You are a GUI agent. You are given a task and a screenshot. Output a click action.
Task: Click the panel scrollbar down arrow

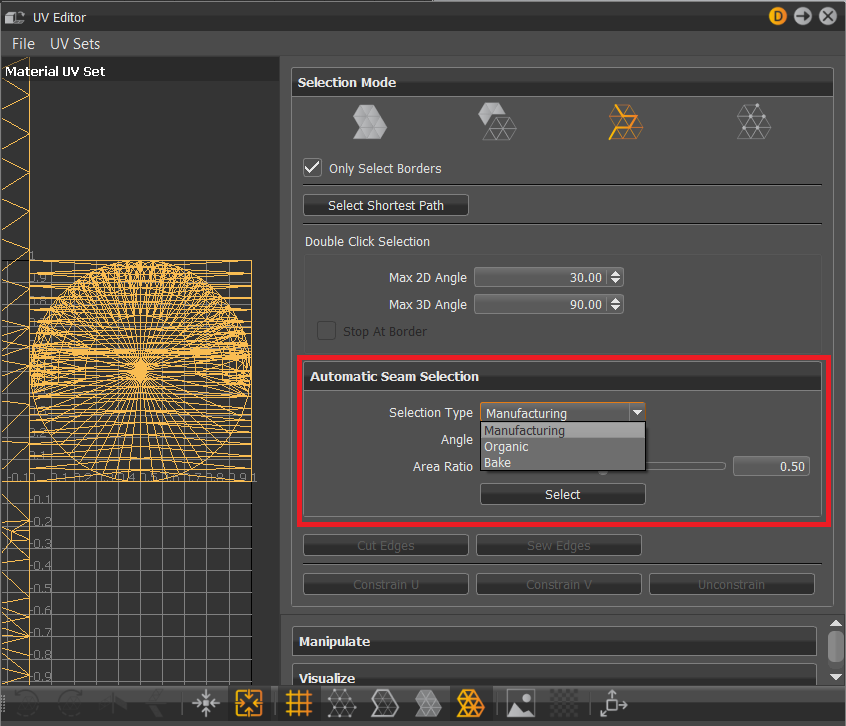tap(836, 676)
